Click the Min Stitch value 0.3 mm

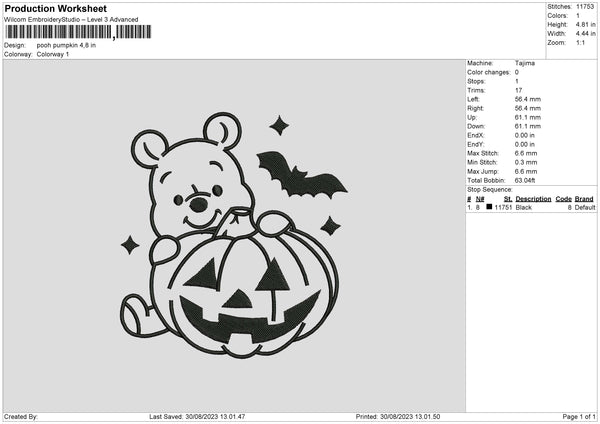(x=526, y=162)
